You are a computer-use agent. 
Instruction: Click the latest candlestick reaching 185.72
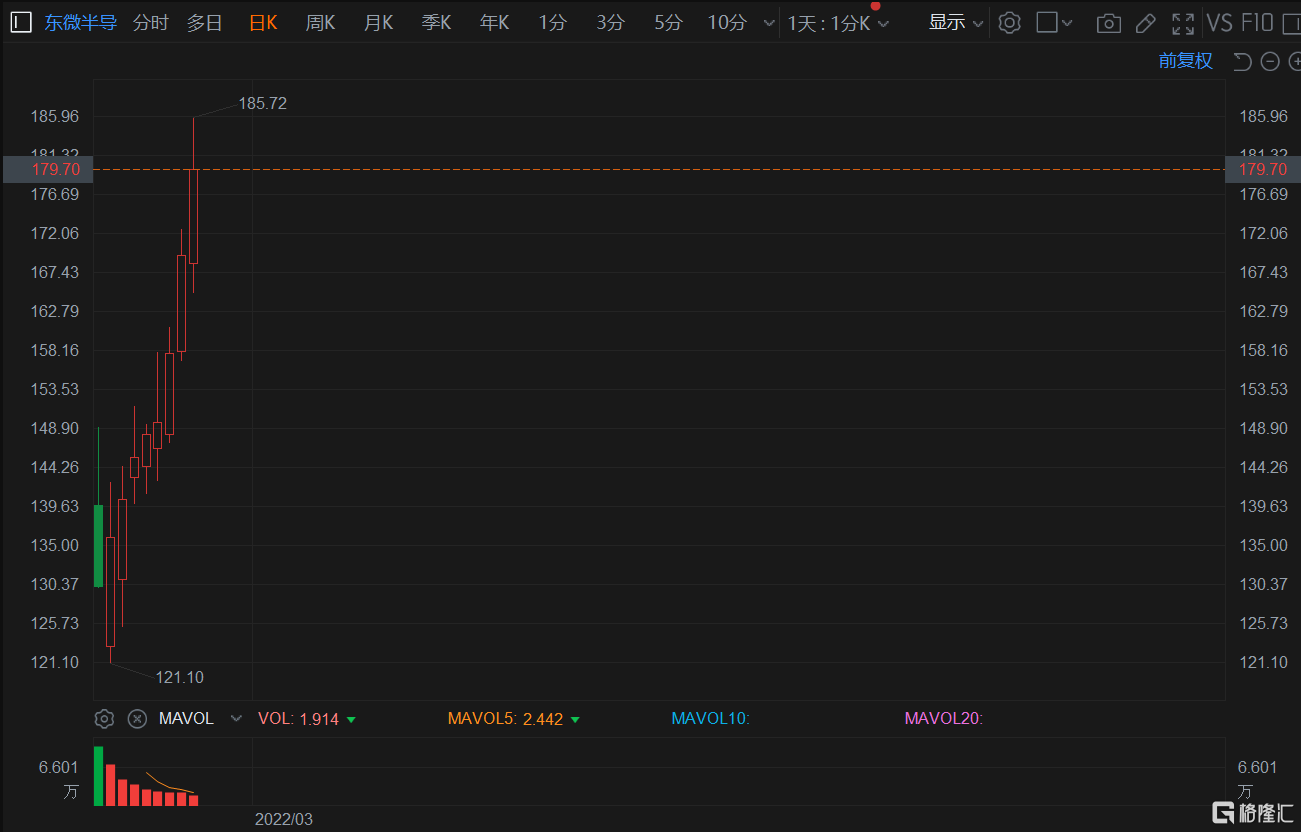(x=193, y=216)
